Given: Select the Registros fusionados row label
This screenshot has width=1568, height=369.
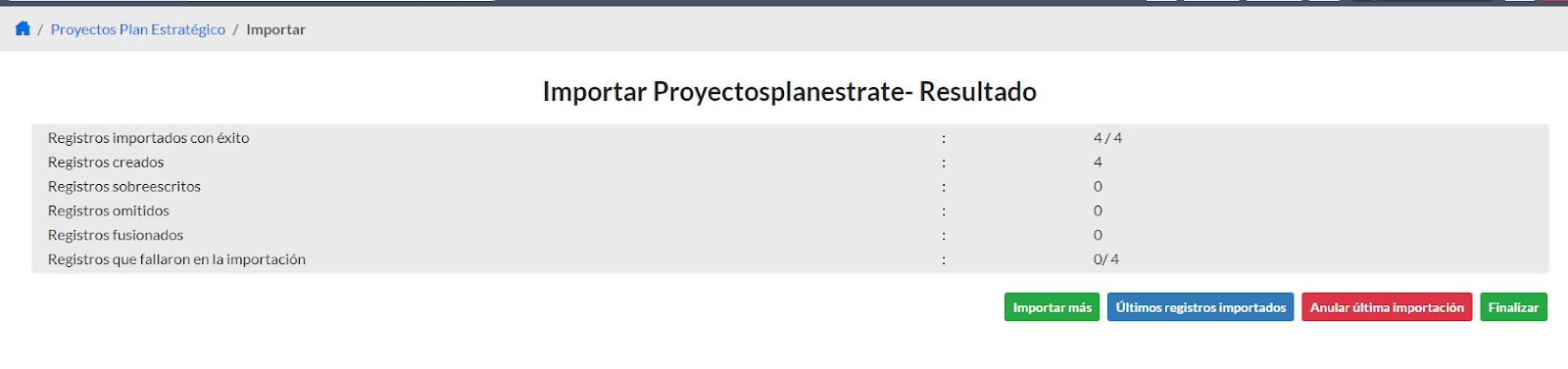Looking at the screenshot, I should click(x=116, y=235).
